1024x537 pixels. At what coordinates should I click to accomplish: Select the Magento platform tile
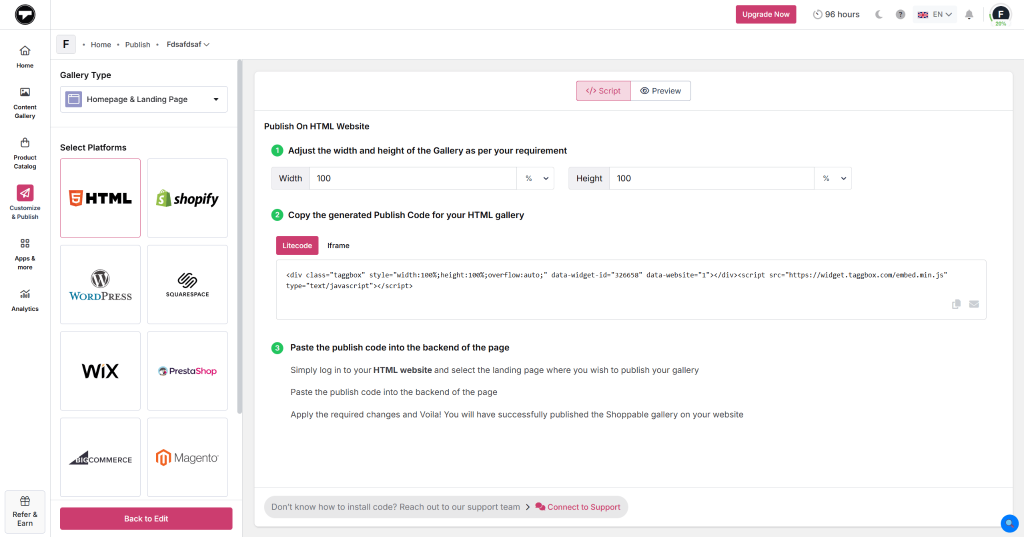tap(187, 457)
